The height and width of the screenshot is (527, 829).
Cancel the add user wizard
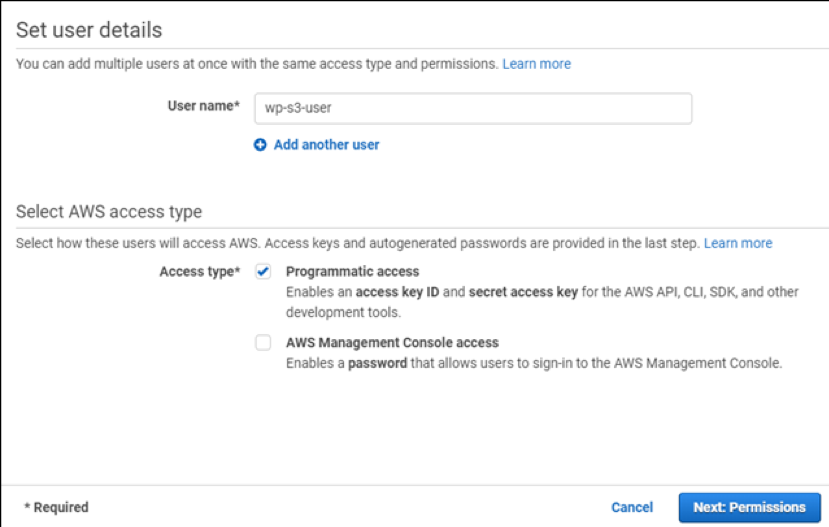click(x=632, y=507)
